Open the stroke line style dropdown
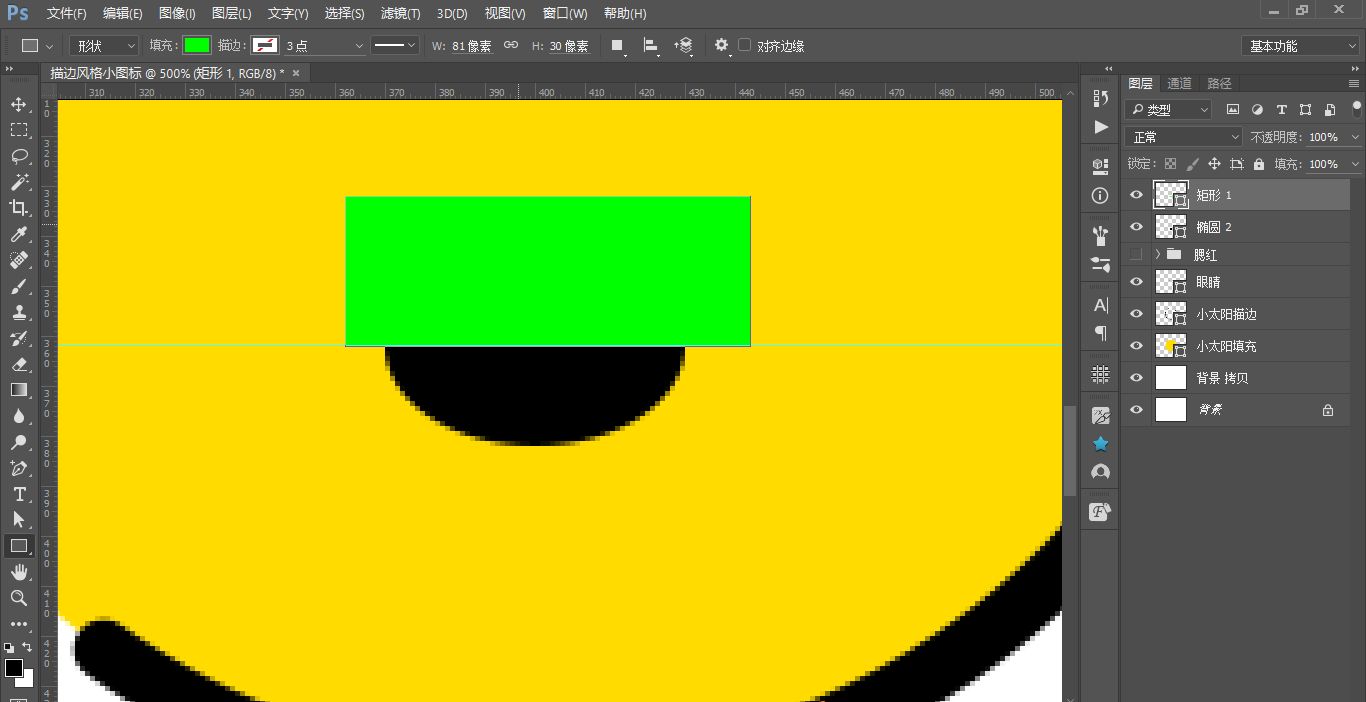This screenshot has height=702, width=1366. coord(395,46)
